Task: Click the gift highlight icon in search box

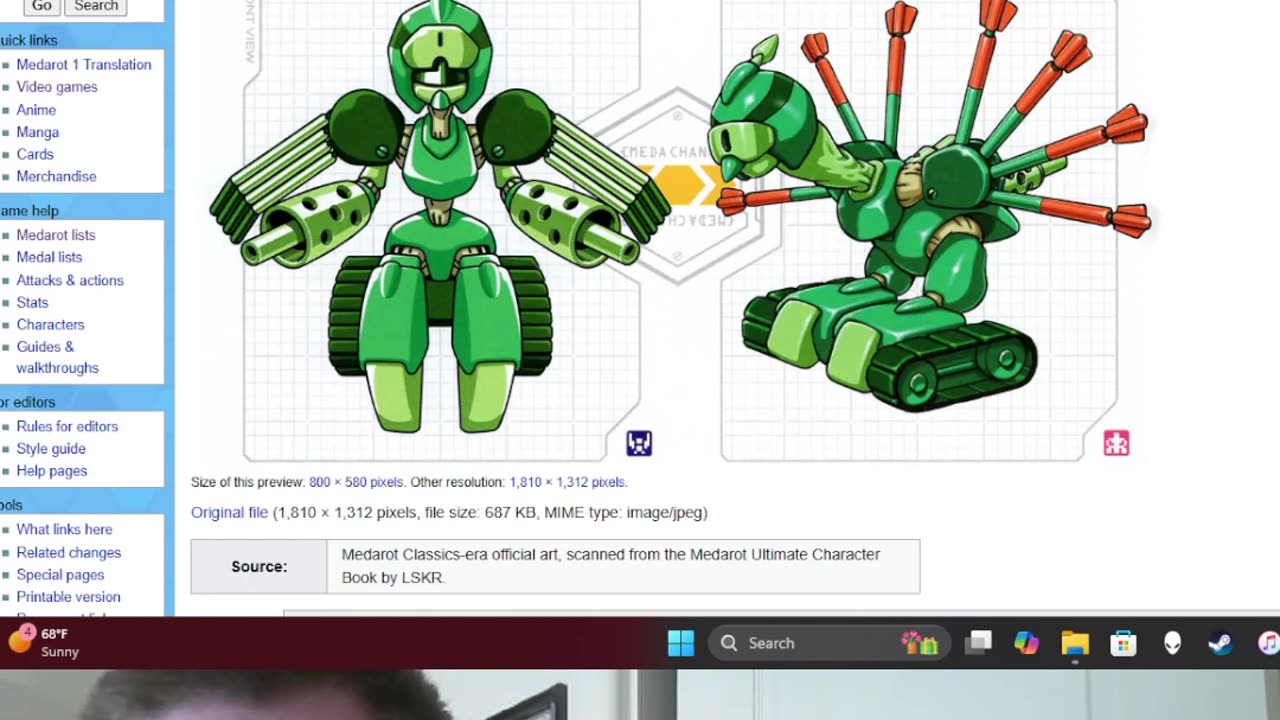Action: tap(919, 643)
